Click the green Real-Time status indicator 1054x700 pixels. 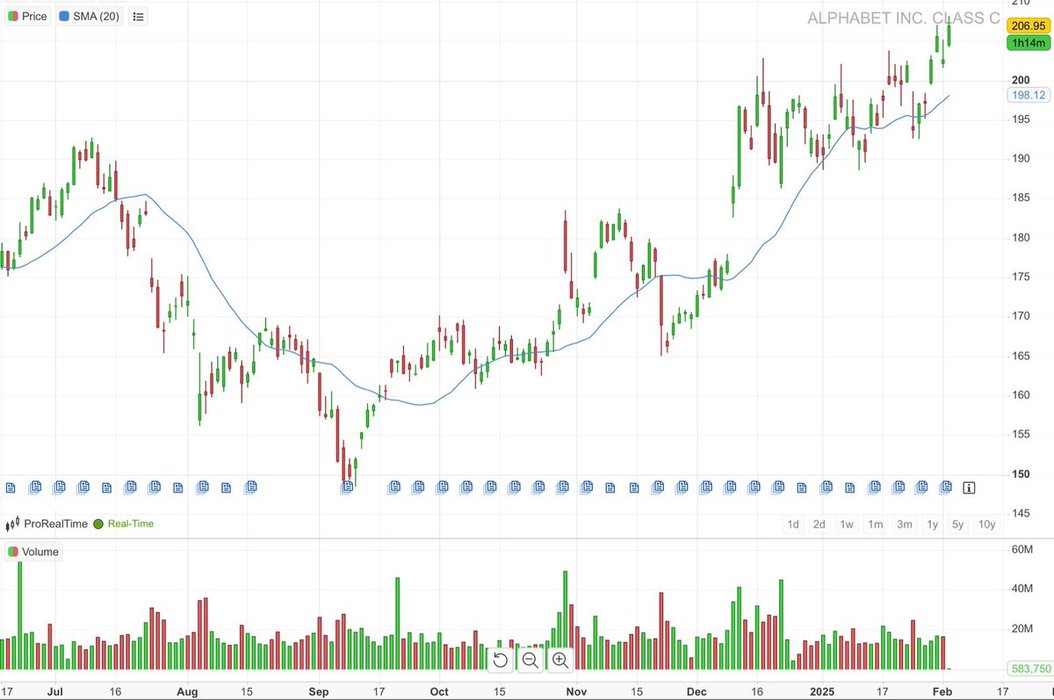[x=98, y=524]
